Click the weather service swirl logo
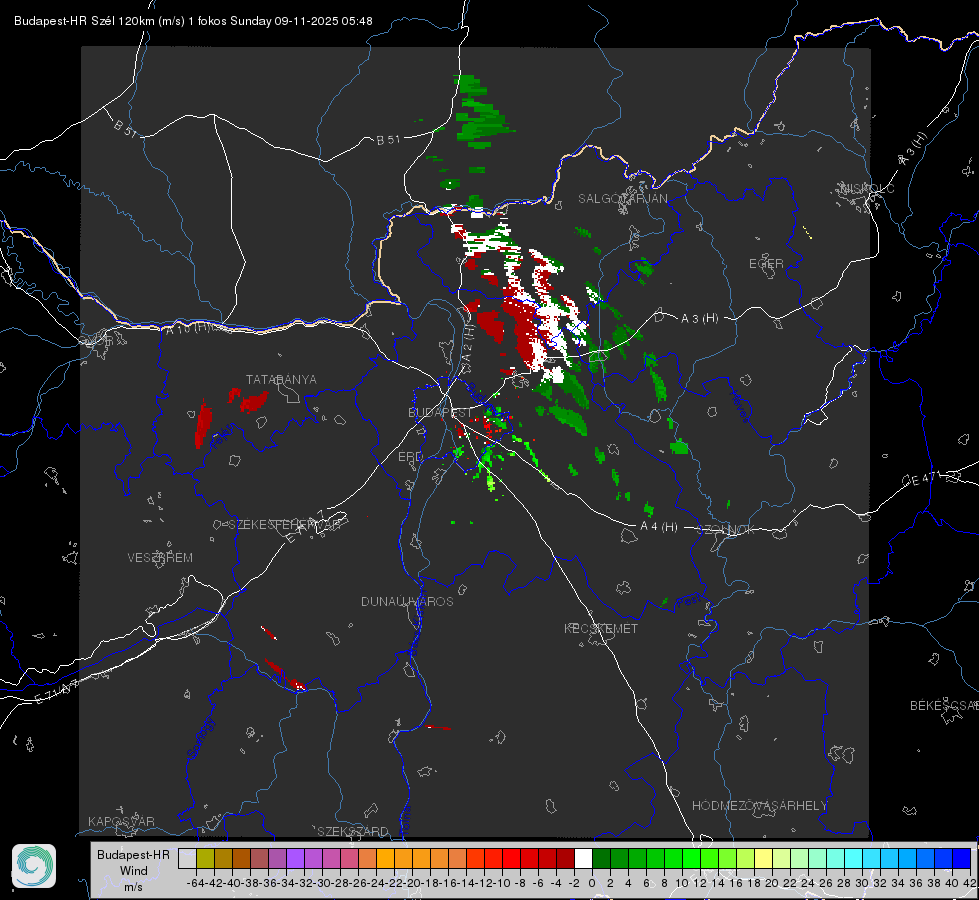Screen dimensions: 979x900 tap(34, 866)
